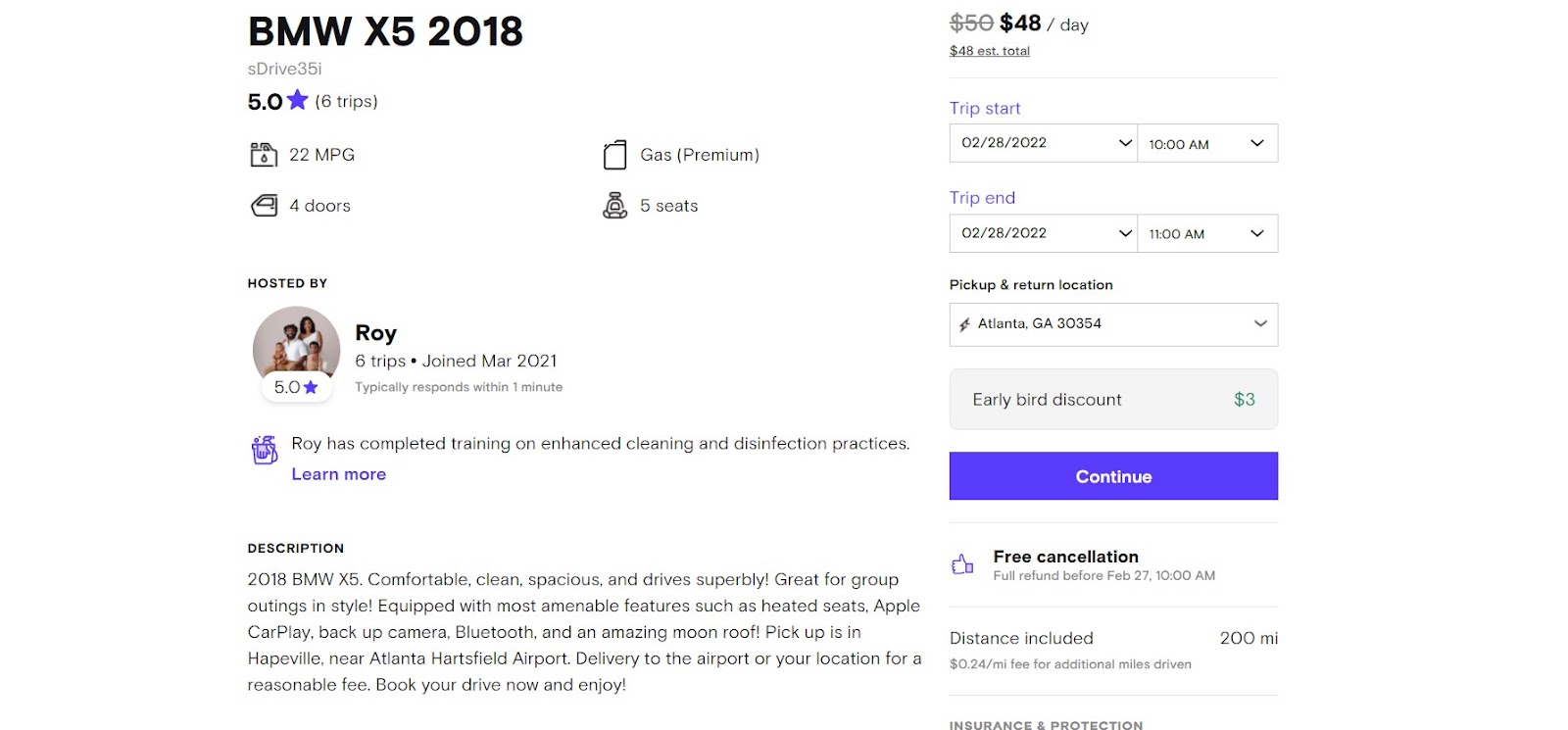
Task: Click the (6 trips) rating text
Action: pos(346,101)
